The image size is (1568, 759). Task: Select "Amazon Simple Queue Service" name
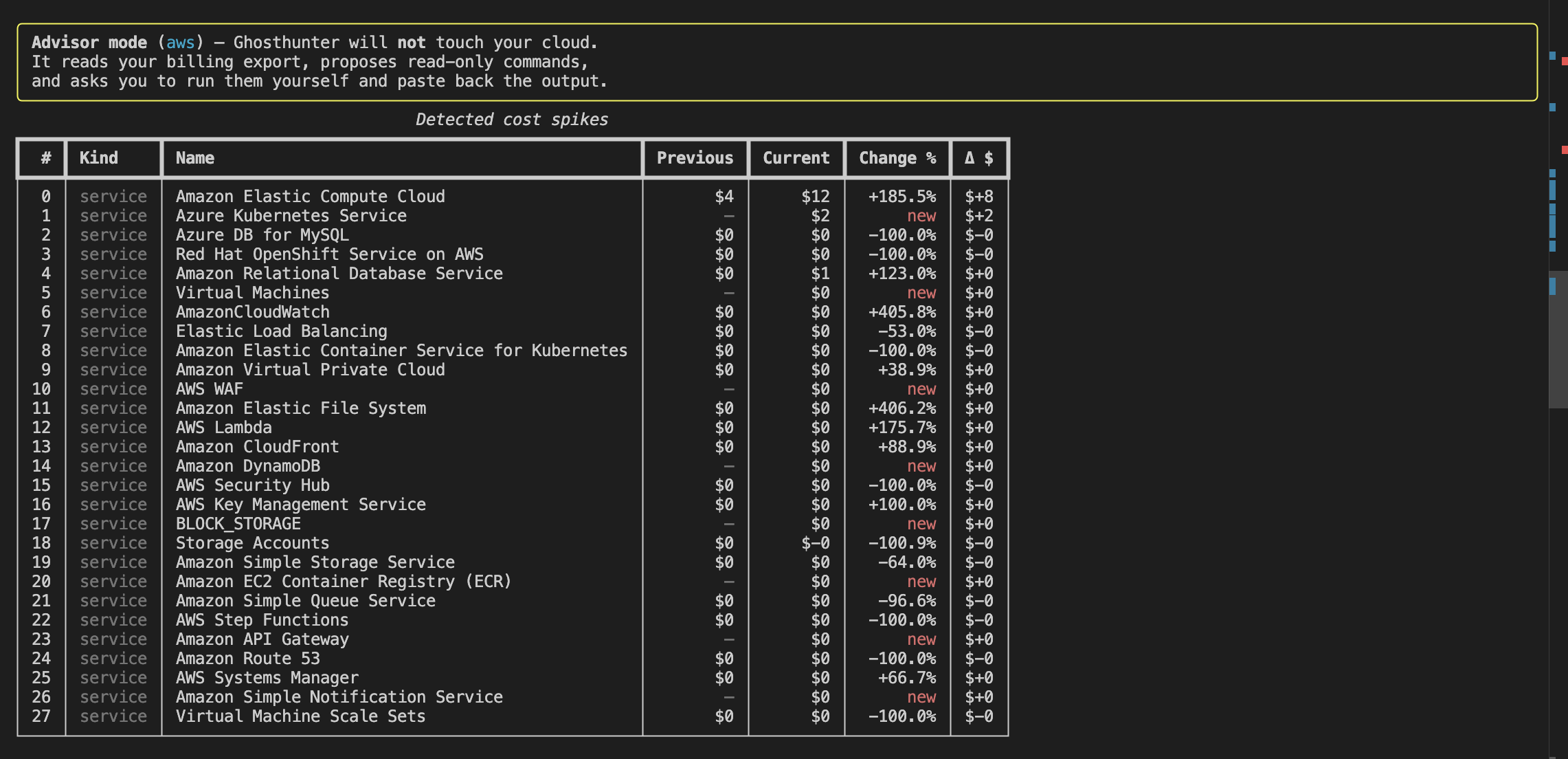(x=306, y=601)
